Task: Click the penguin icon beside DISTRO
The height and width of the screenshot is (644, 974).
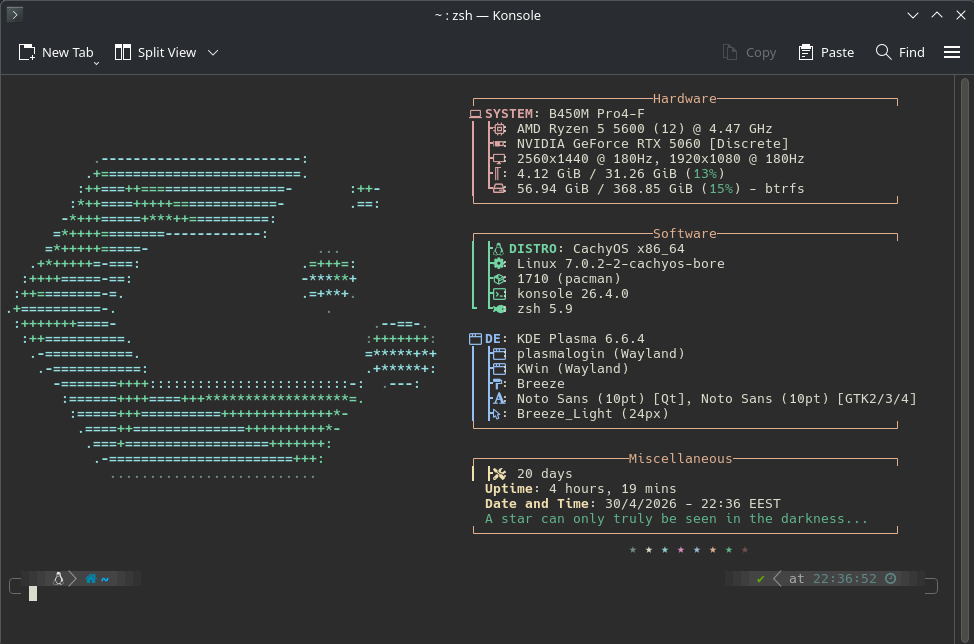Action: [x=498, y=249]
